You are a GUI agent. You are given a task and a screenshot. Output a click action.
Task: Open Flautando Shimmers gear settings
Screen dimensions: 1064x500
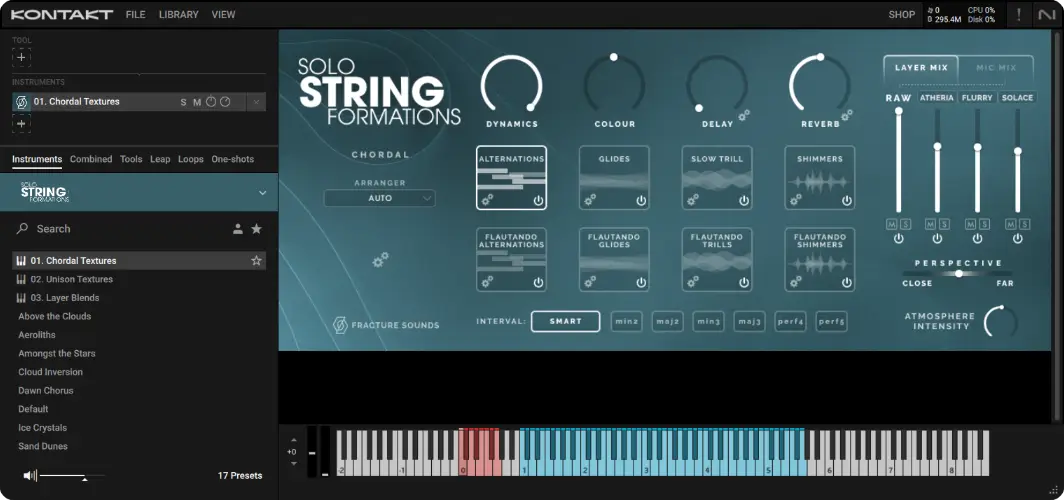coord(796,282)
